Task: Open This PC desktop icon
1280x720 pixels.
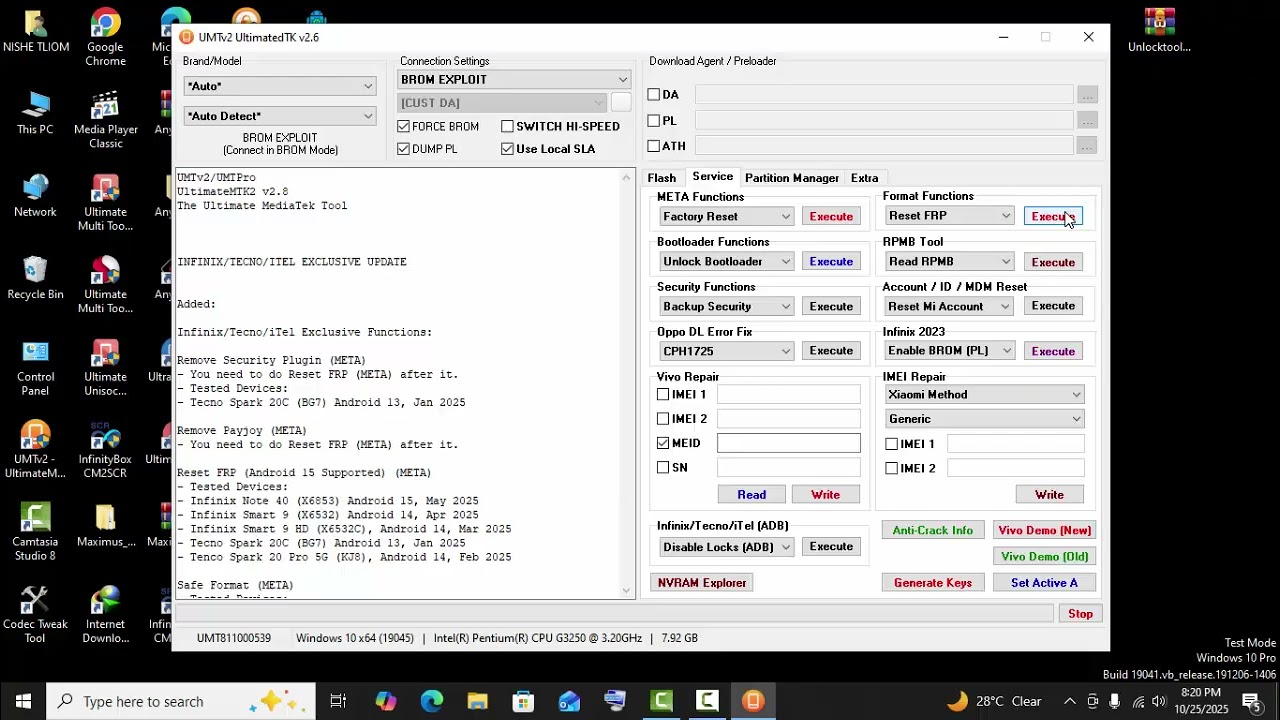Action: [x=35, y=112]
